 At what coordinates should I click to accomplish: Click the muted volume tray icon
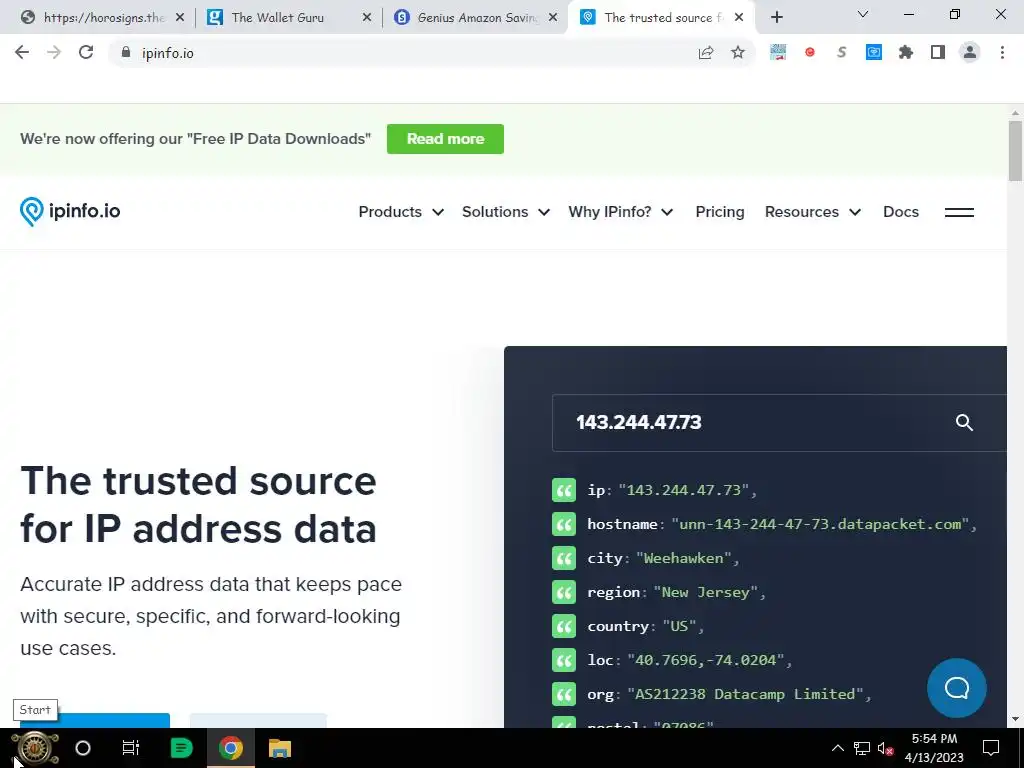pyautogui.click(x=886, y=748)
